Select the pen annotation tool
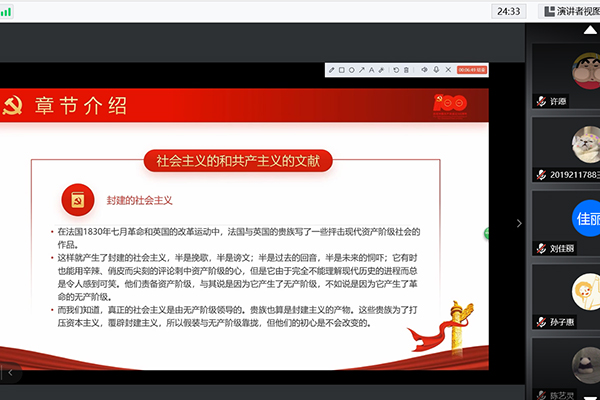 (x=331, y=70)
